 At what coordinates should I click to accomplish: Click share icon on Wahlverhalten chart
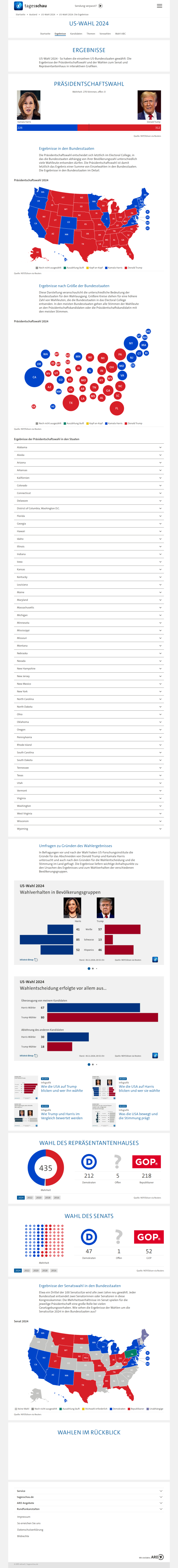tap(155, 959)
